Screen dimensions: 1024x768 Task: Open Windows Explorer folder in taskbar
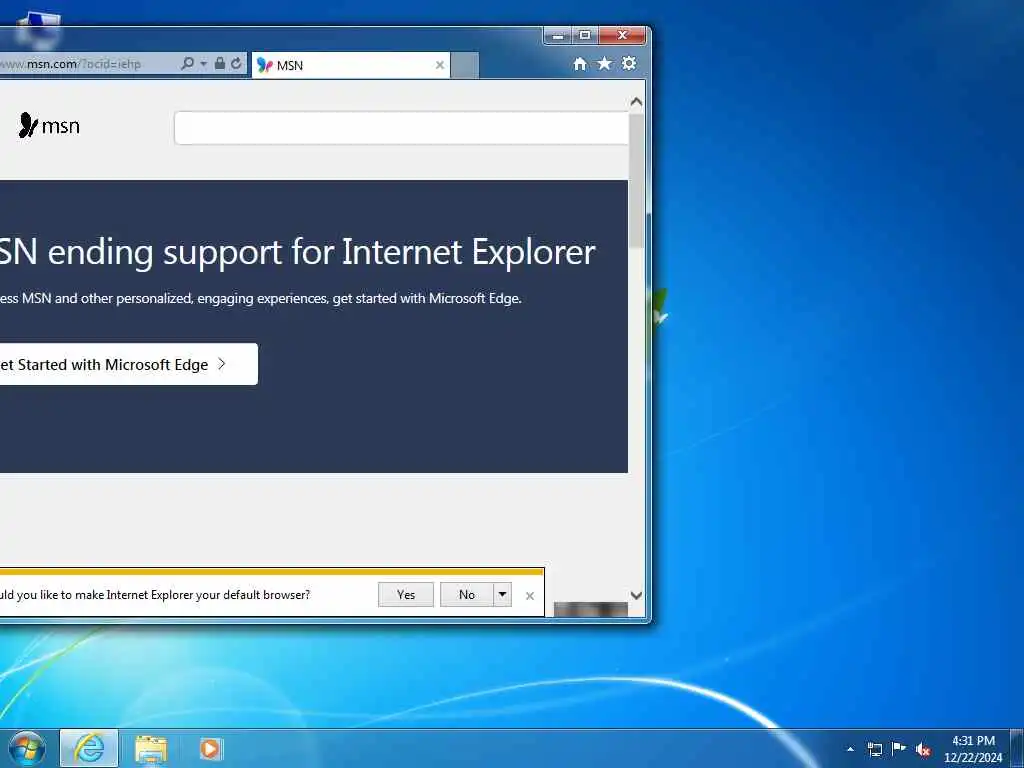151,749
